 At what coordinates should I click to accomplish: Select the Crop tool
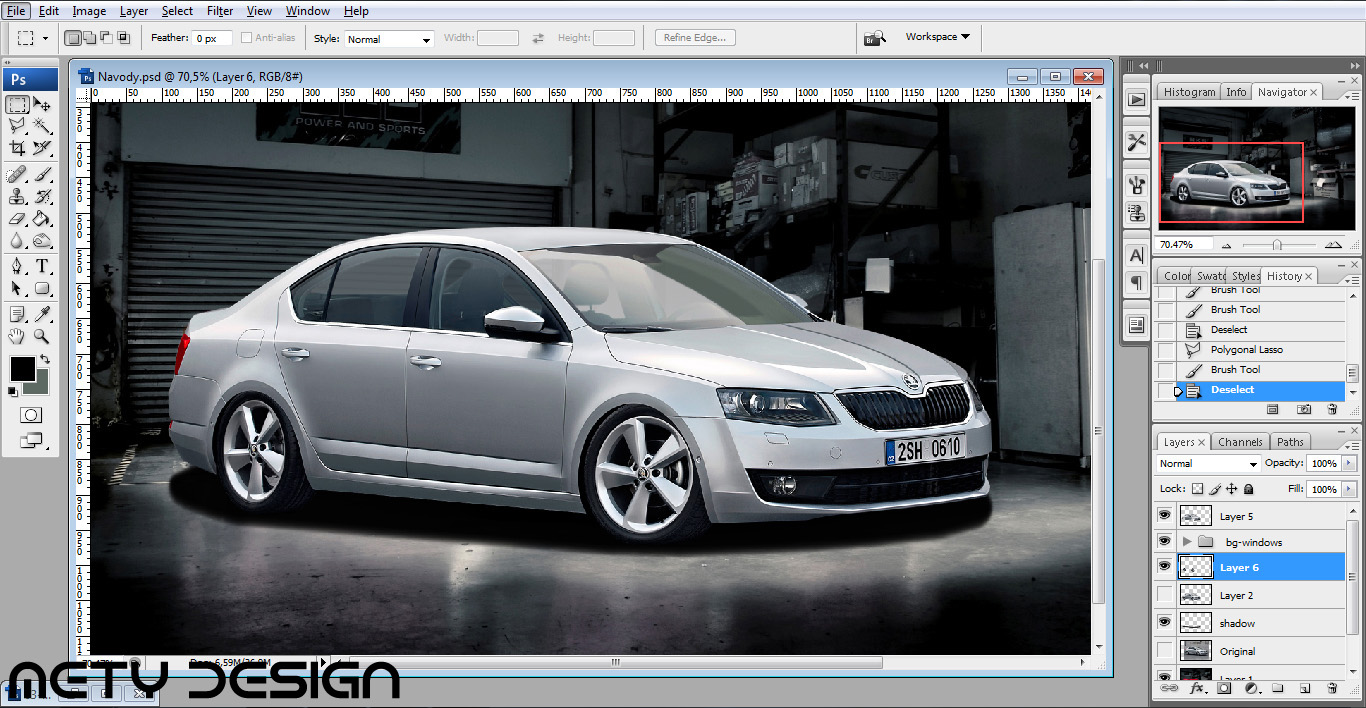tap(17, 148)
